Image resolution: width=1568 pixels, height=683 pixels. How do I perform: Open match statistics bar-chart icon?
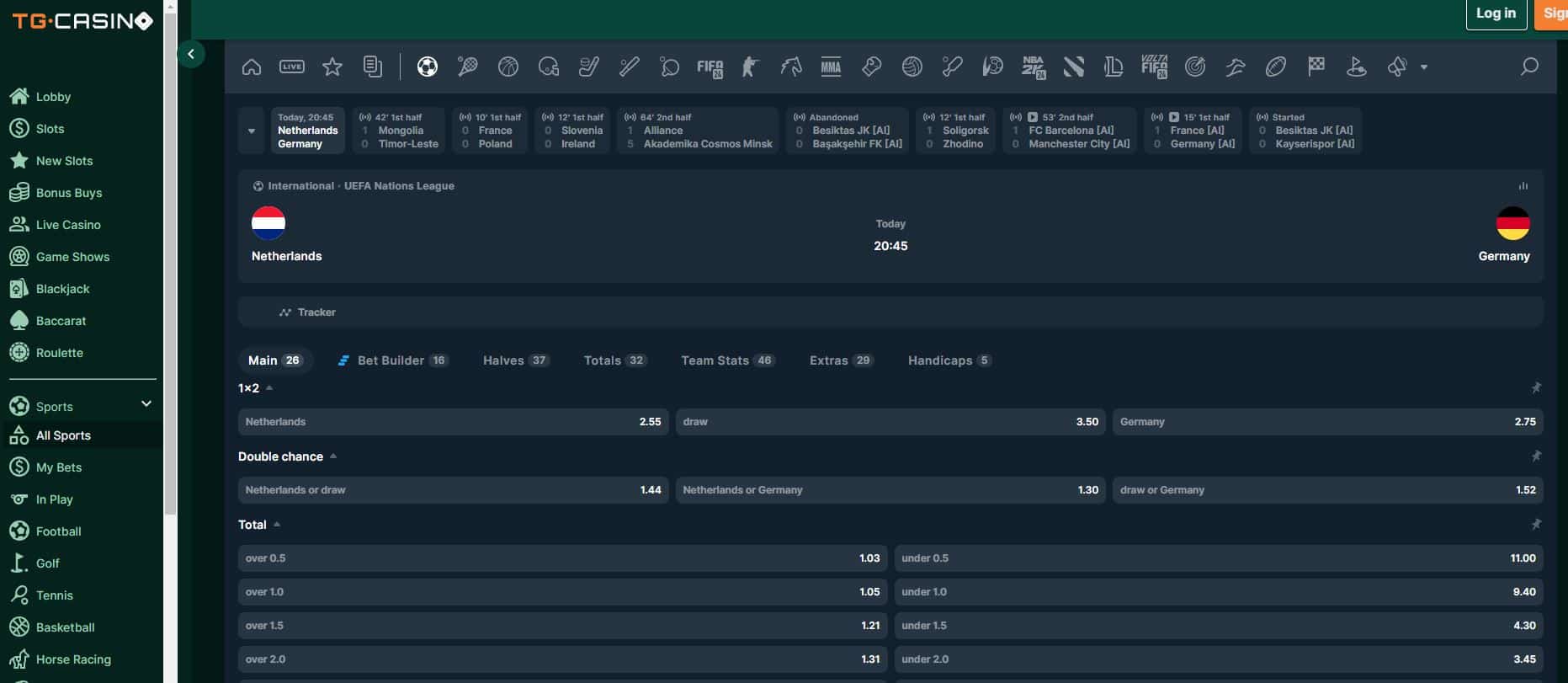tap(1523, 185)
